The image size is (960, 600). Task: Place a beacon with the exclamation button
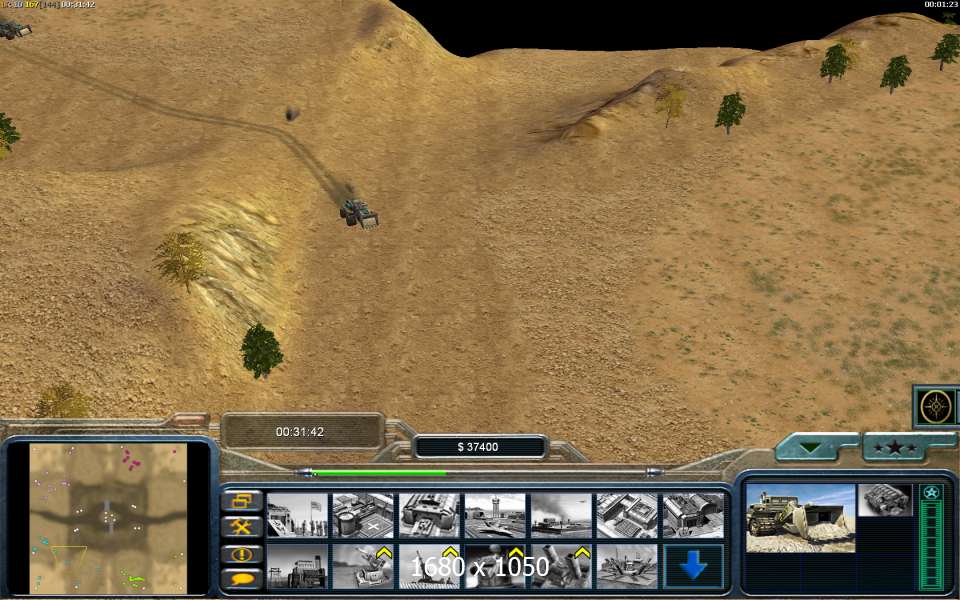click(242, 554)
